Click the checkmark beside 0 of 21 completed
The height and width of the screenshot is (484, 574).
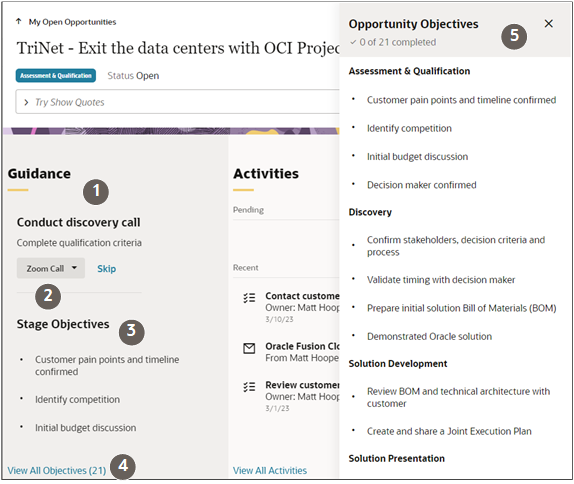(x=353, y=42)
